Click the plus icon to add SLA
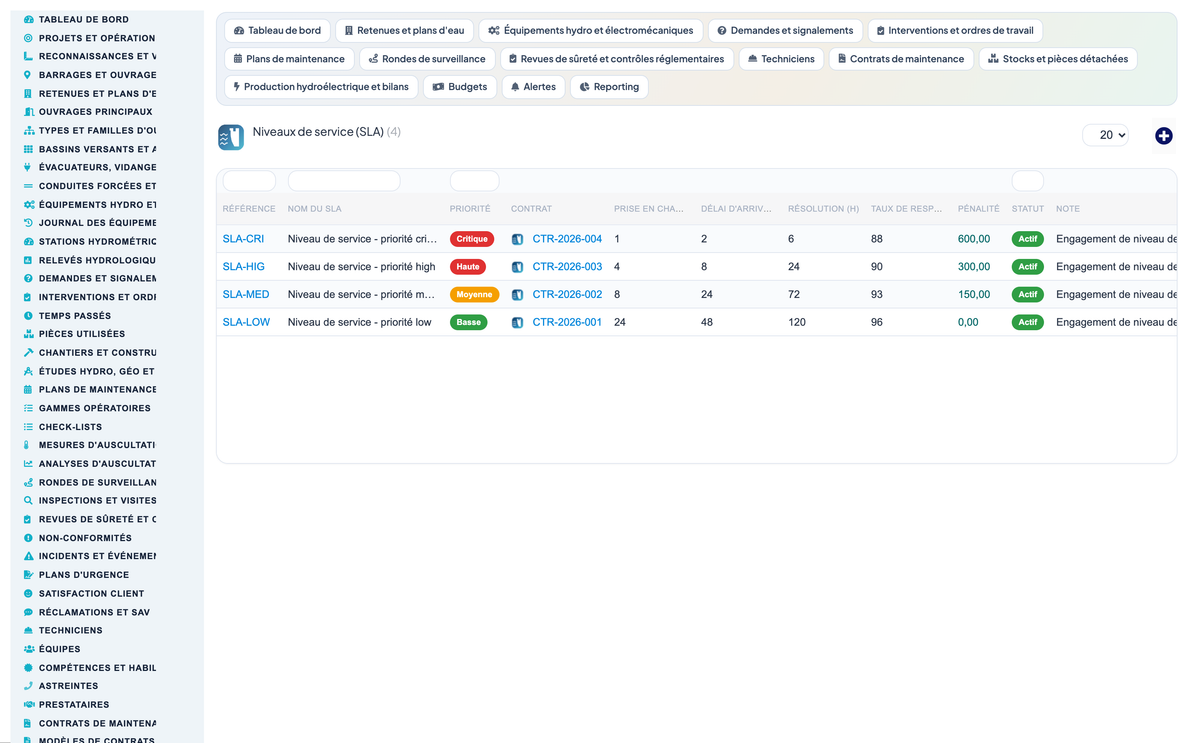This screenshot has height=743, width=1200. [x=1163, y=136]
